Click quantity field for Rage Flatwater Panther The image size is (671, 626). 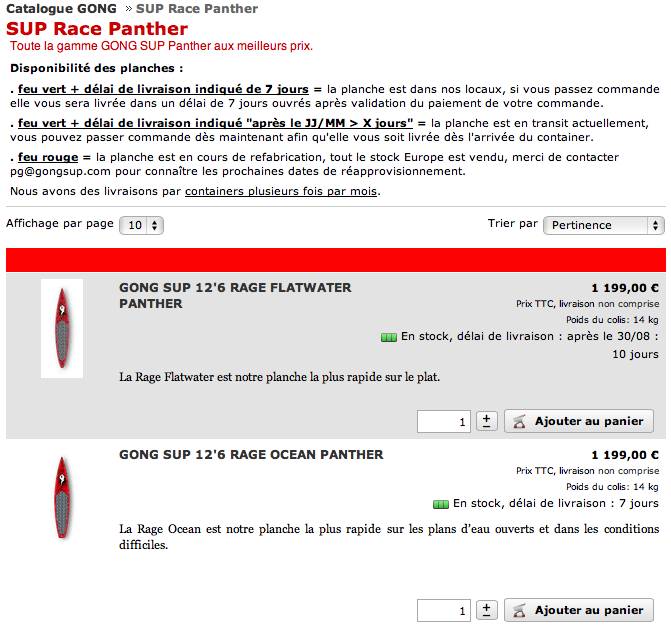click(x=444, y=422)
